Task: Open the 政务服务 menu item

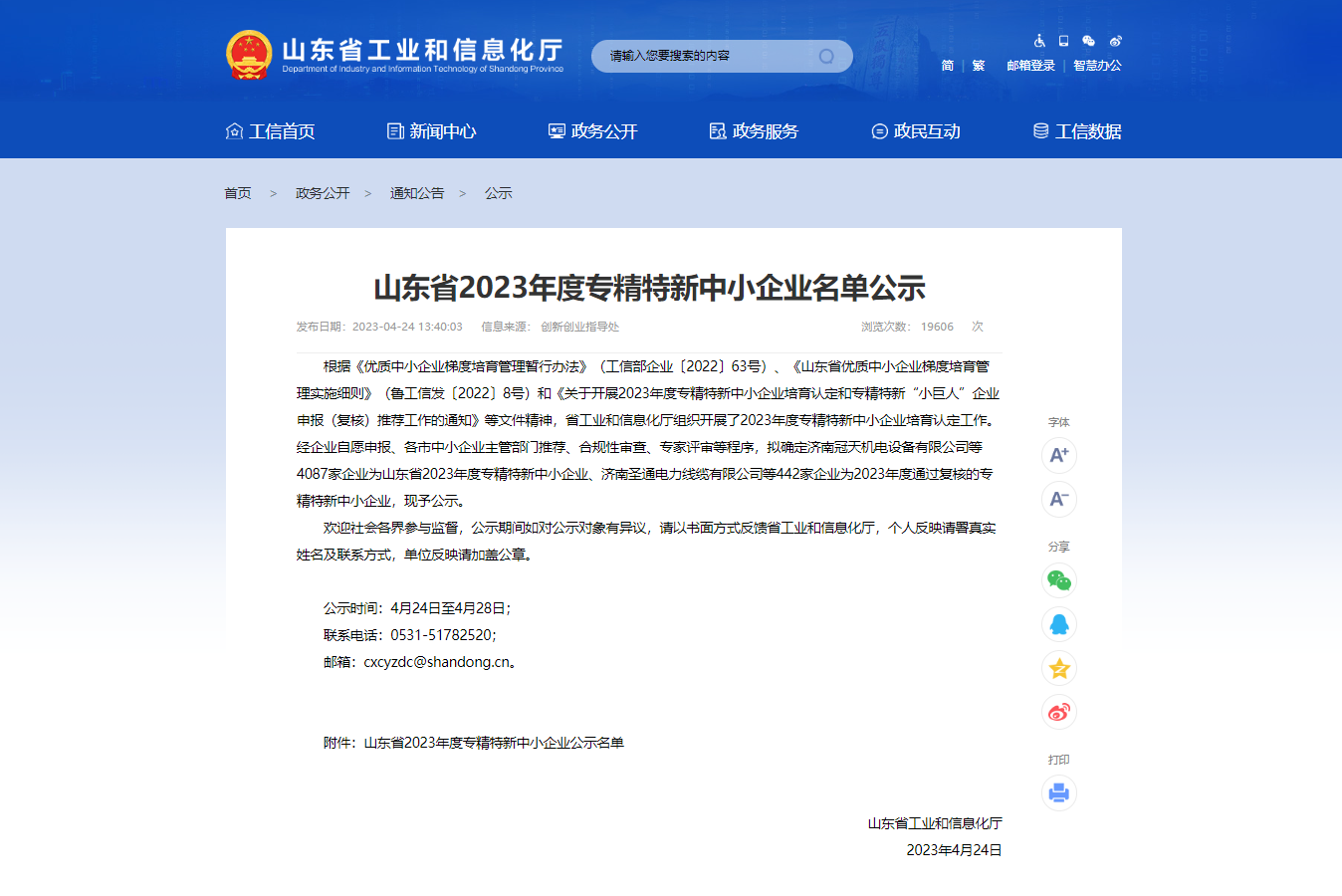Action: point(766,131)
